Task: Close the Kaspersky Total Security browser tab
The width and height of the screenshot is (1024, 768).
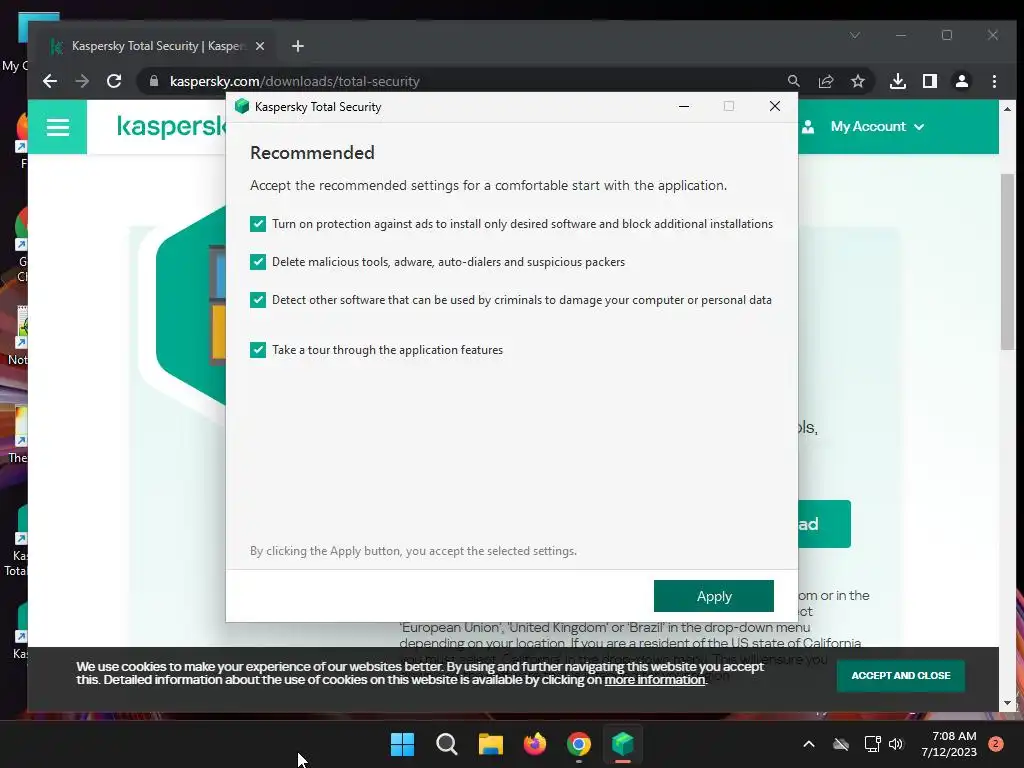Action: tap(260, 46)
